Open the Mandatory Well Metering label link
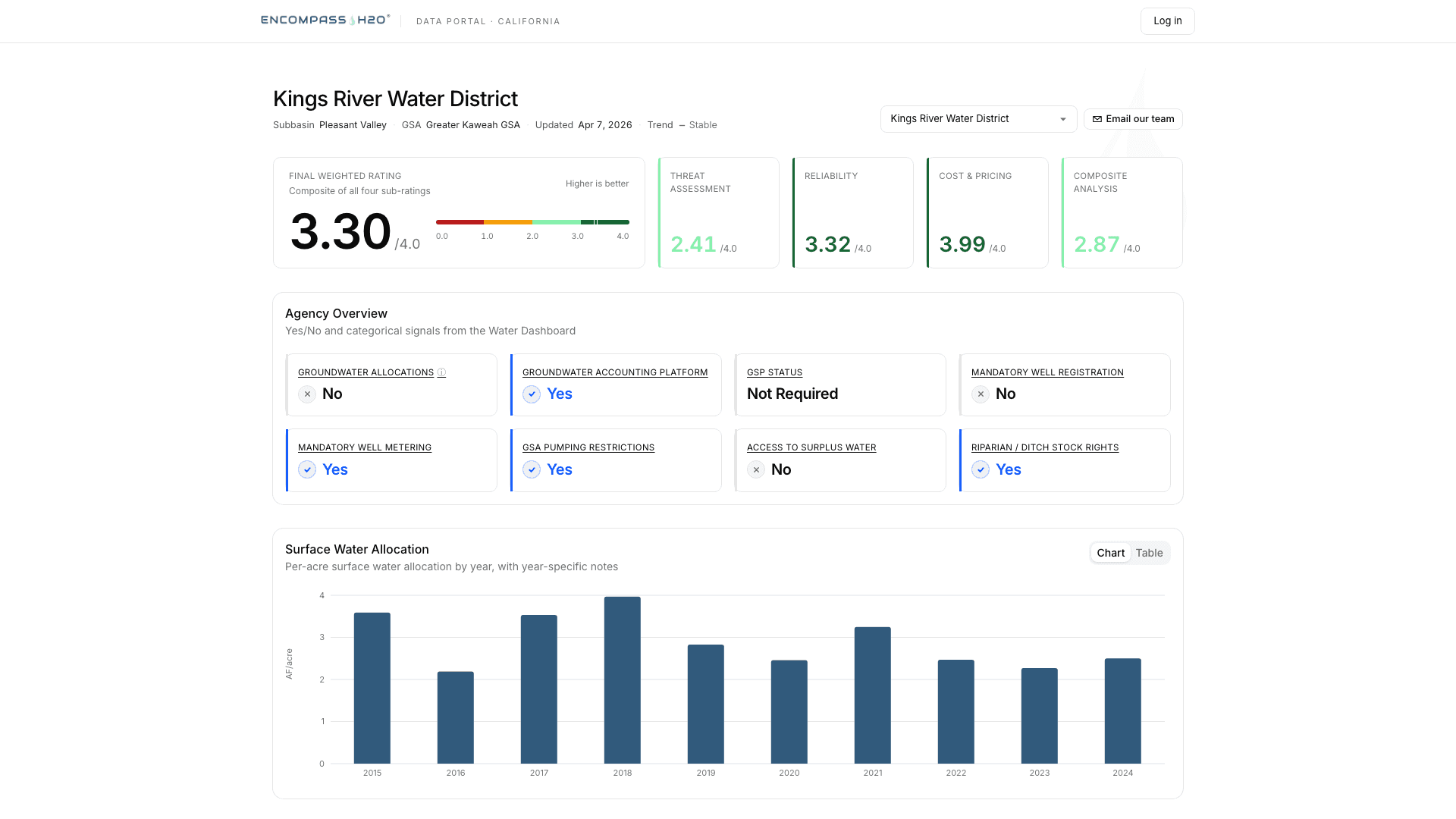The width and height of the screenshot is (1456, 819). point(365,447)
